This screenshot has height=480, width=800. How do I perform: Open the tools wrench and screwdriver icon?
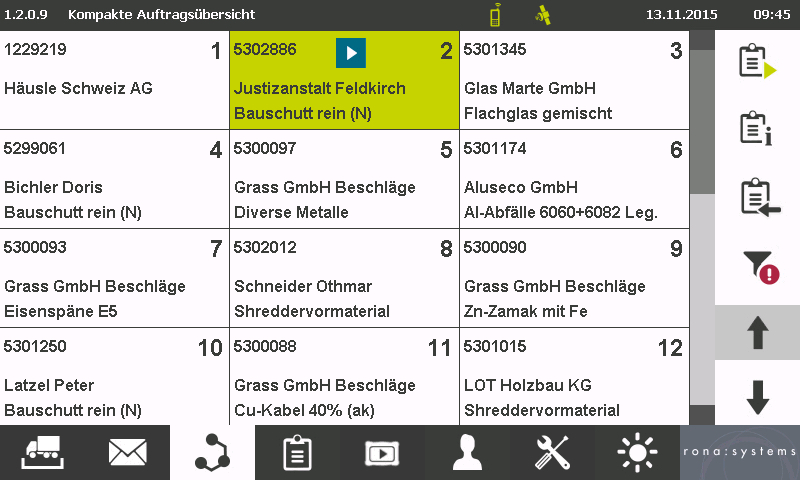click(553, 452)
